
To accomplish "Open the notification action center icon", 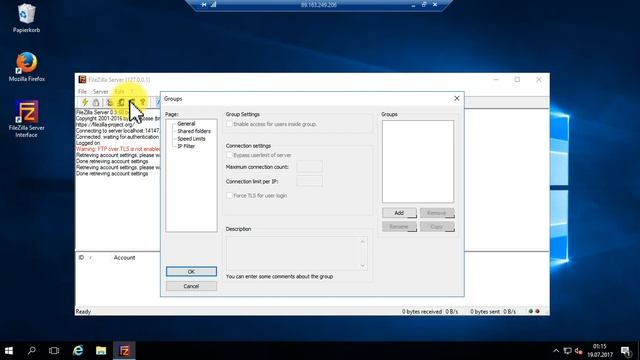I will click(x=626, y=351).
